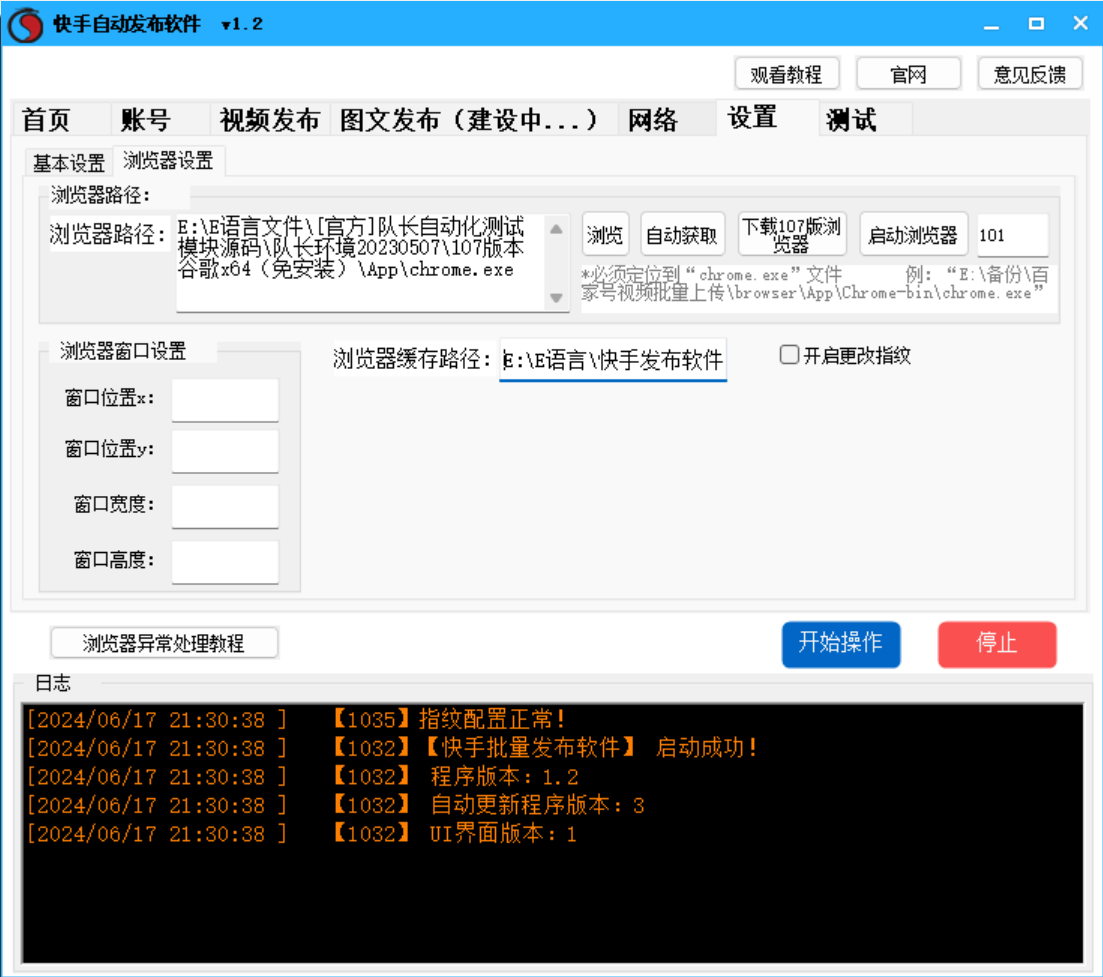The height and width of the screenshot is (977, 1103).
Task: Click the log line UI界面版本：1
Action: pos(302,834)
